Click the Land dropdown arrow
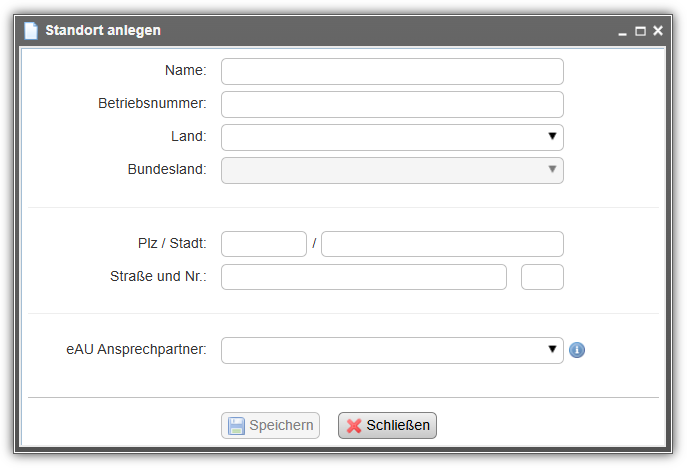The height and width of the screenshot is (473, 687). point(552,137)
